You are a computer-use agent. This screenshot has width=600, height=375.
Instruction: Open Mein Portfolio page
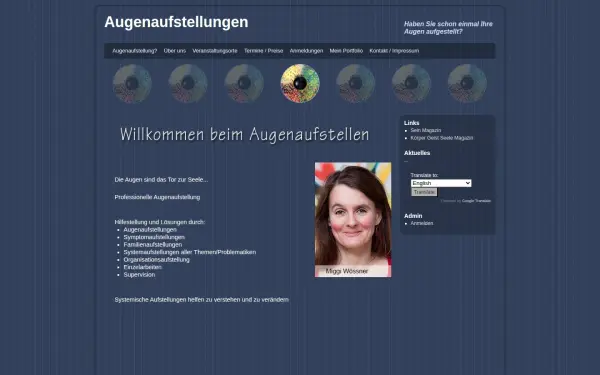(x=346, y=51)
